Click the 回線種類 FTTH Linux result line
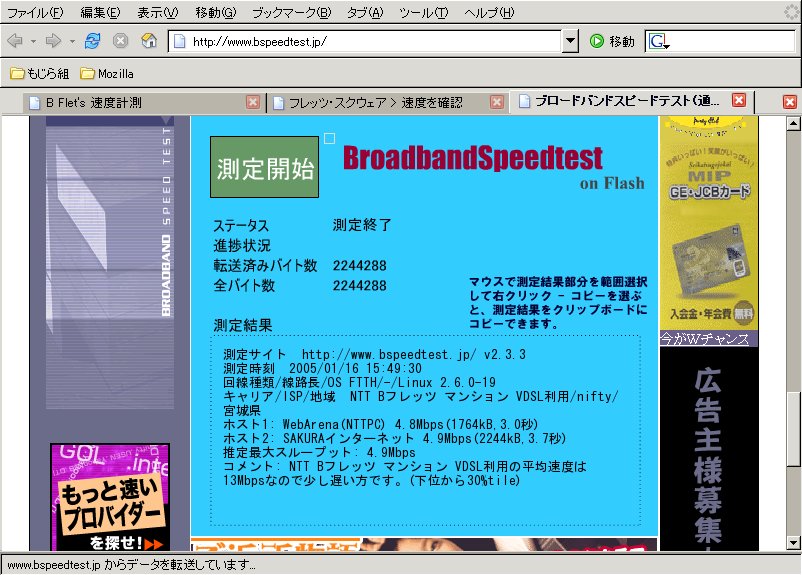Screen dimensions: 802x575 pos(359,382)
